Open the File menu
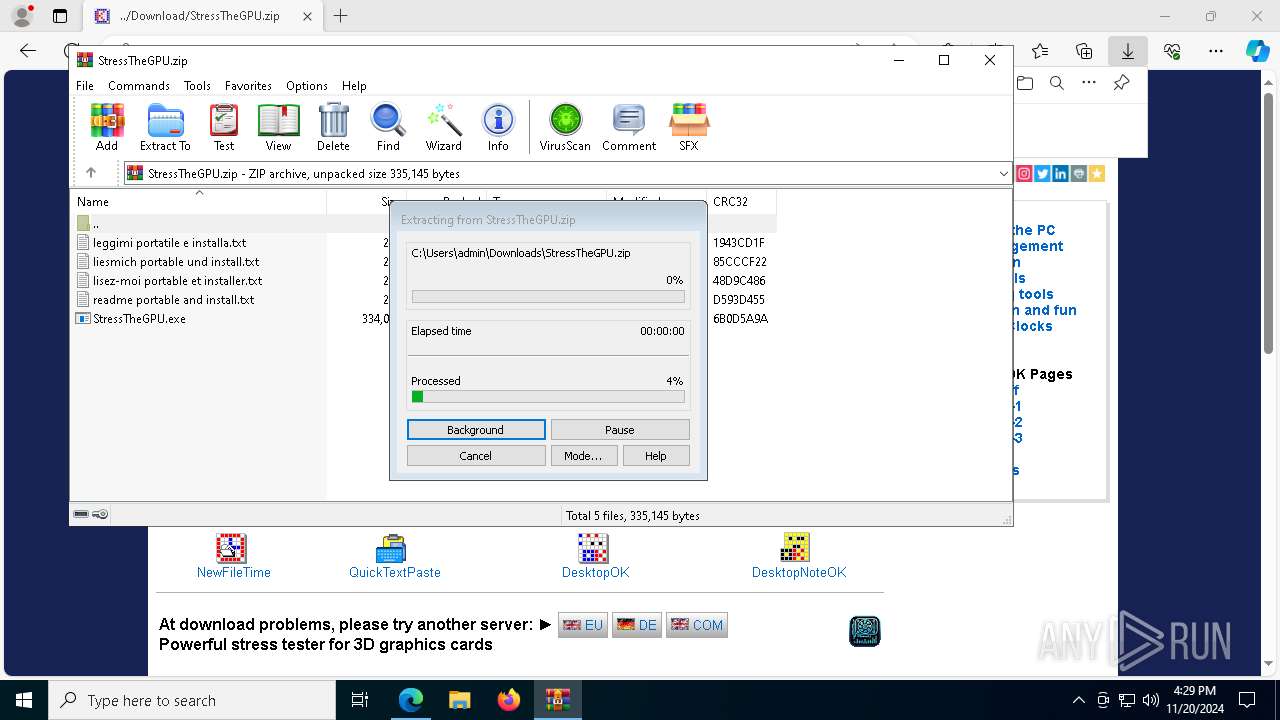Viewport: 1280px width, 720px height. tap(85, 86)
